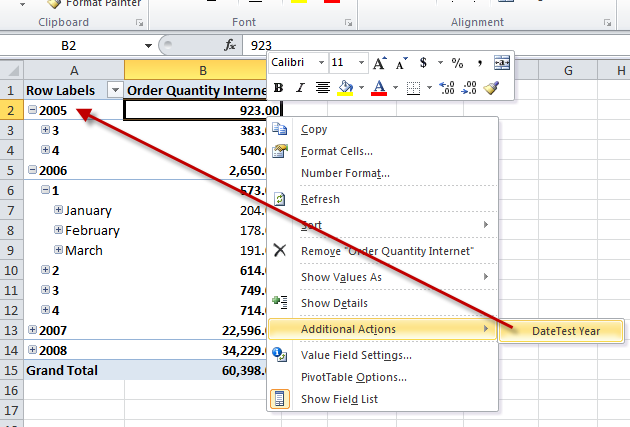This screenshot has width=630, height=427.
Task: Open the font size dropdown showing 11
Action: (x=362, y=63)
